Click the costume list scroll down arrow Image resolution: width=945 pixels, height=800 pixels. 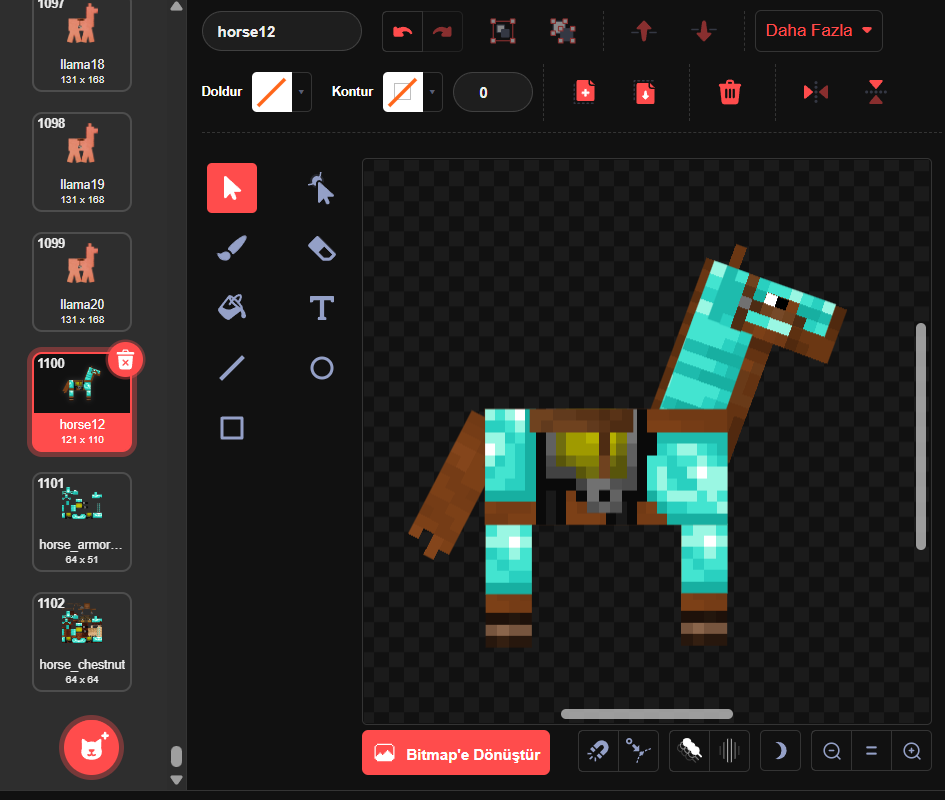176,780
